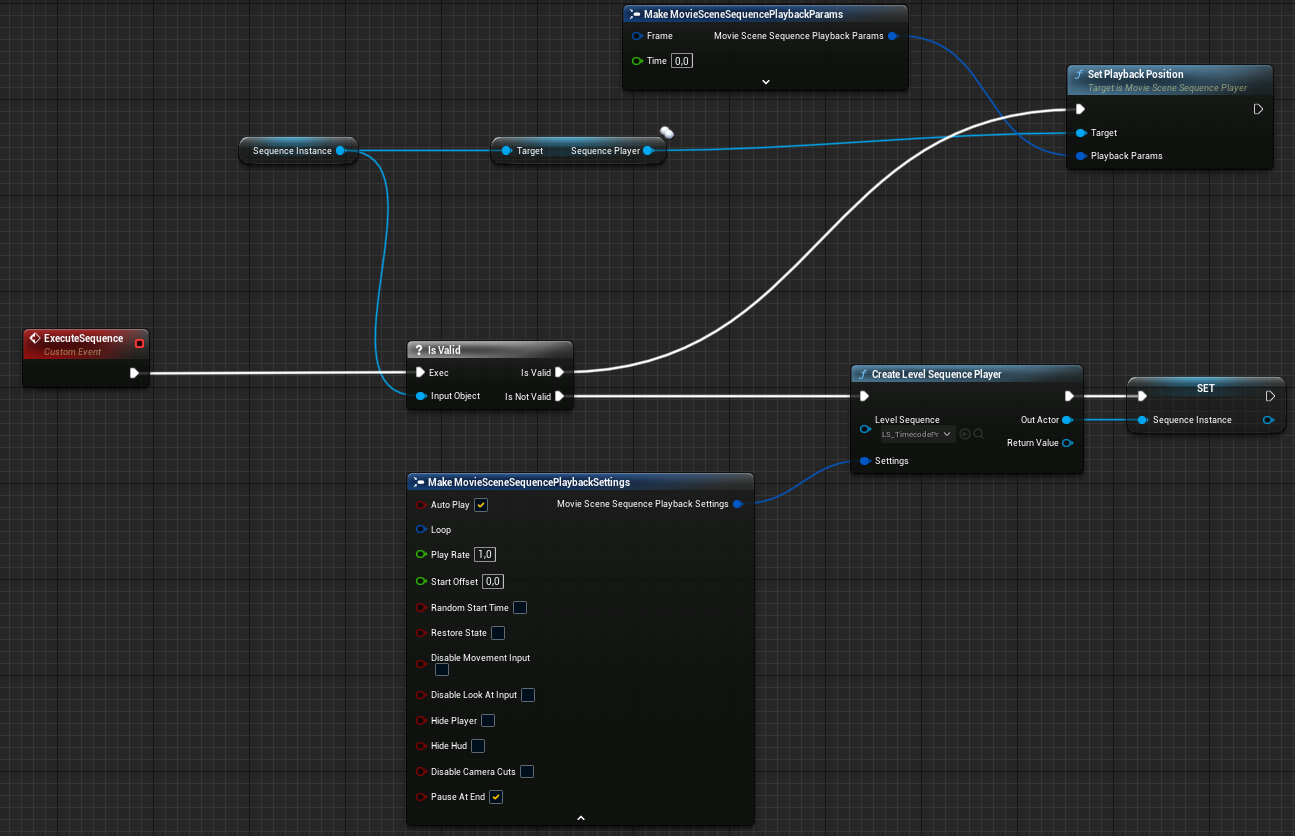Click the Play Rate value field

485,555
